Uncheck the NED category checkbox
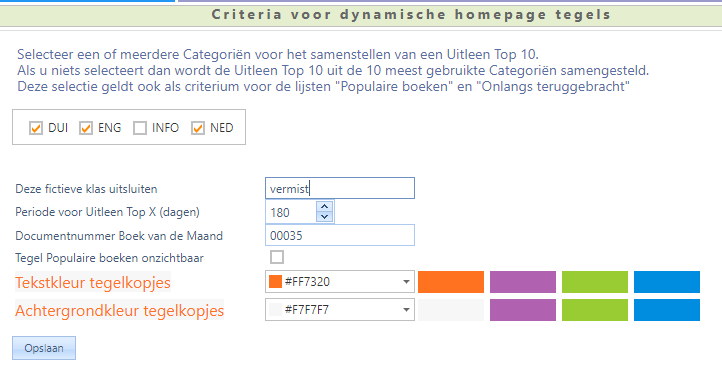 198,128
